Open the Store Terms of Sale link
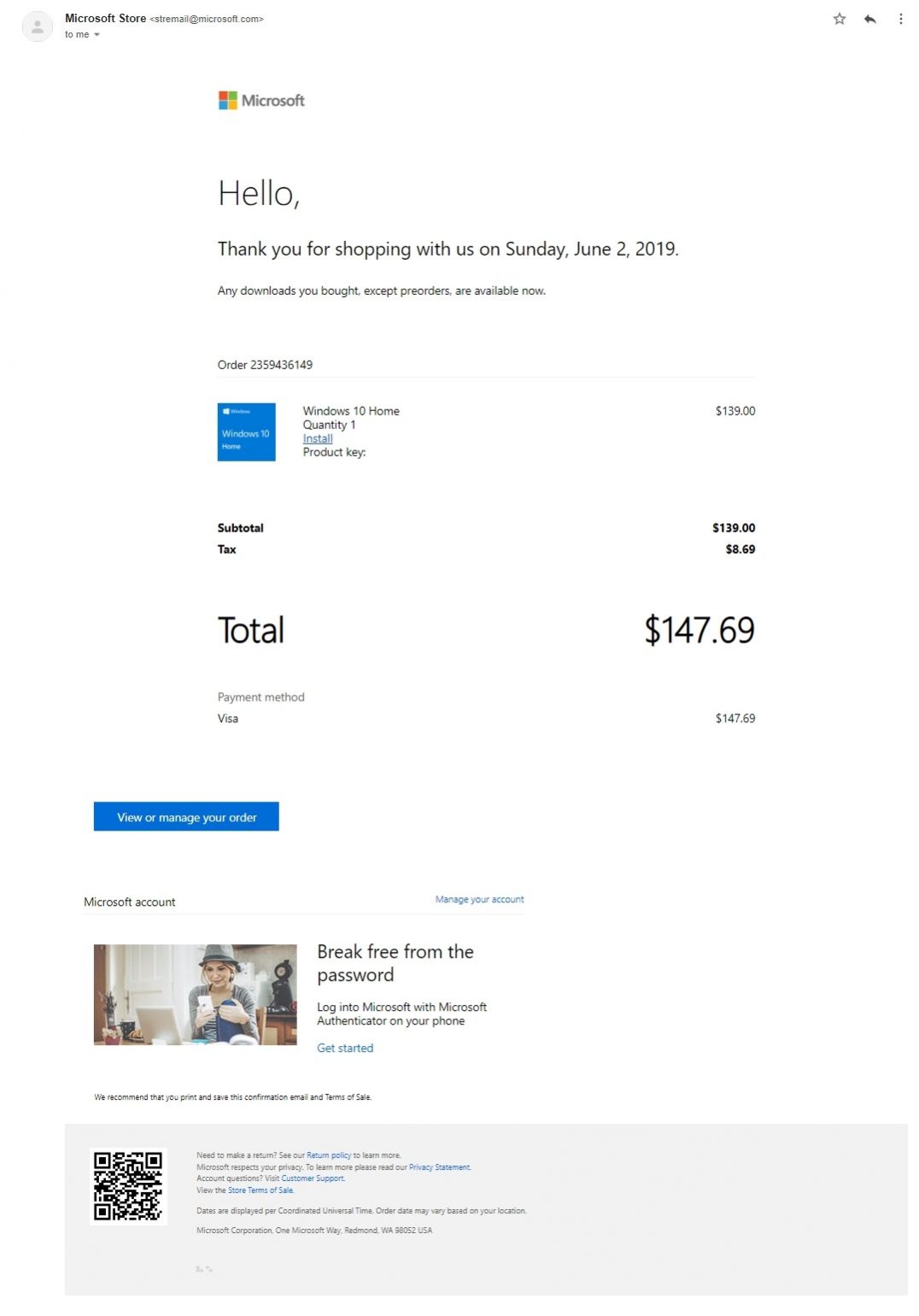919x1316 pixels. [262, 1189]
